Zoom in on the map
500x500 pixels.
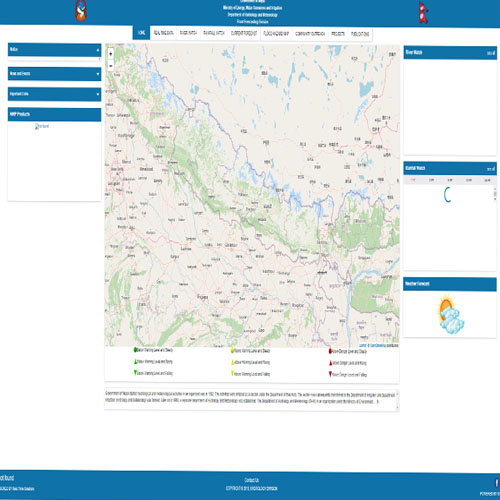(111, 54)
